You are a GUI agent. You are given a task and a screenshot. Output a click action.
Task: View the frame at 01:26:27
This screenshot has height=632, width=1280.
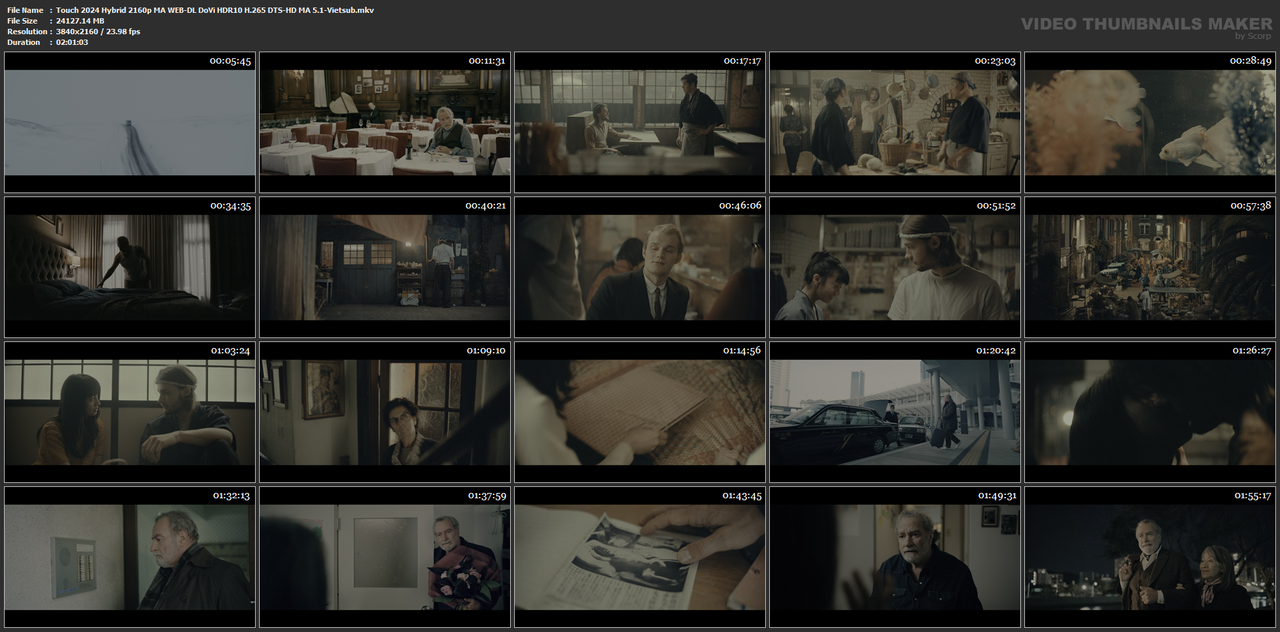pos(1150,412)
